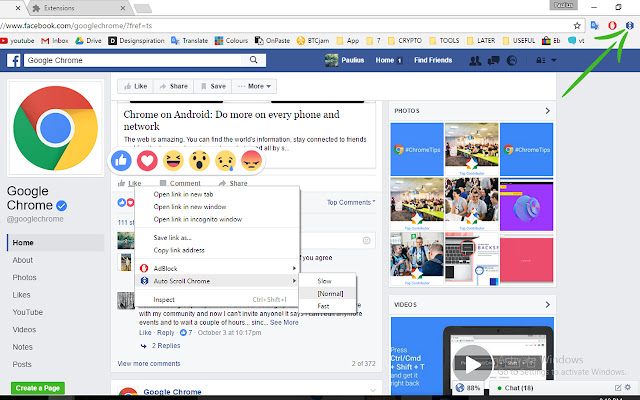
Task: Open the Inbox Gmail bookmark
Action: point(55,40)
